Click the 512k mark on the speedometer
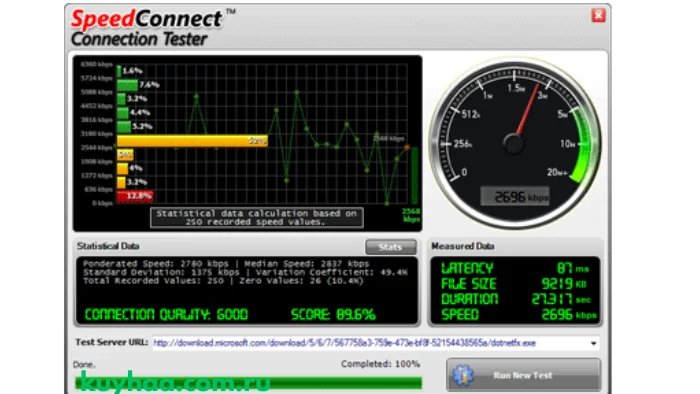 pyautogui.click(x=471, y=115)
